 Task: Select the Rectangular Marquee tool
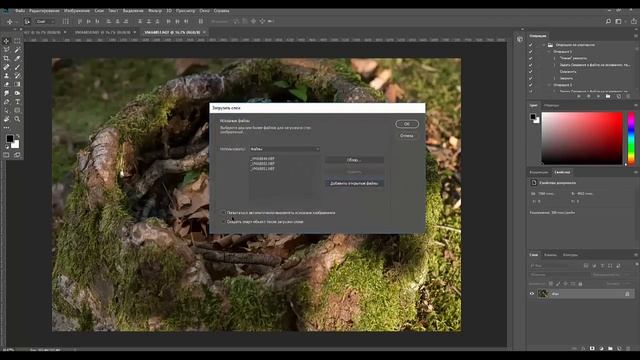click(x=17, y=41)
